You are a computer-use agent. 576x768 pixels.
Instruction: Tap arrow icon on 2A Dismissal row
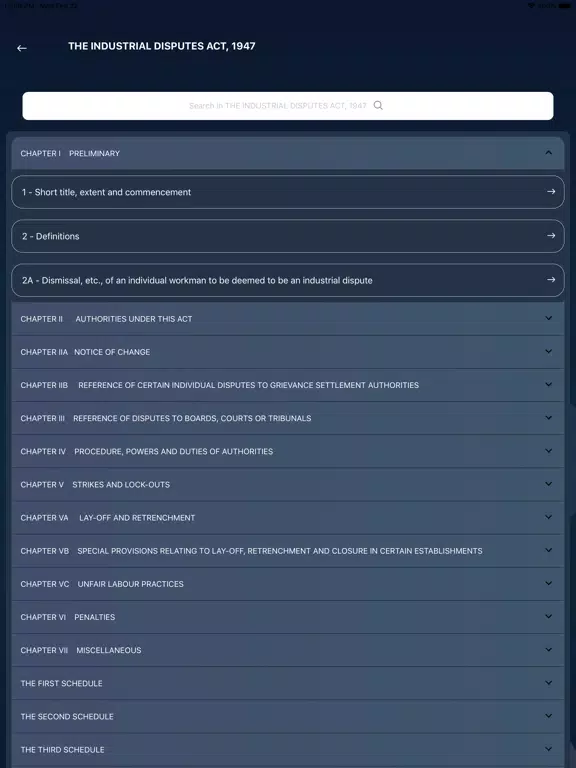click(x=551, y=280)
